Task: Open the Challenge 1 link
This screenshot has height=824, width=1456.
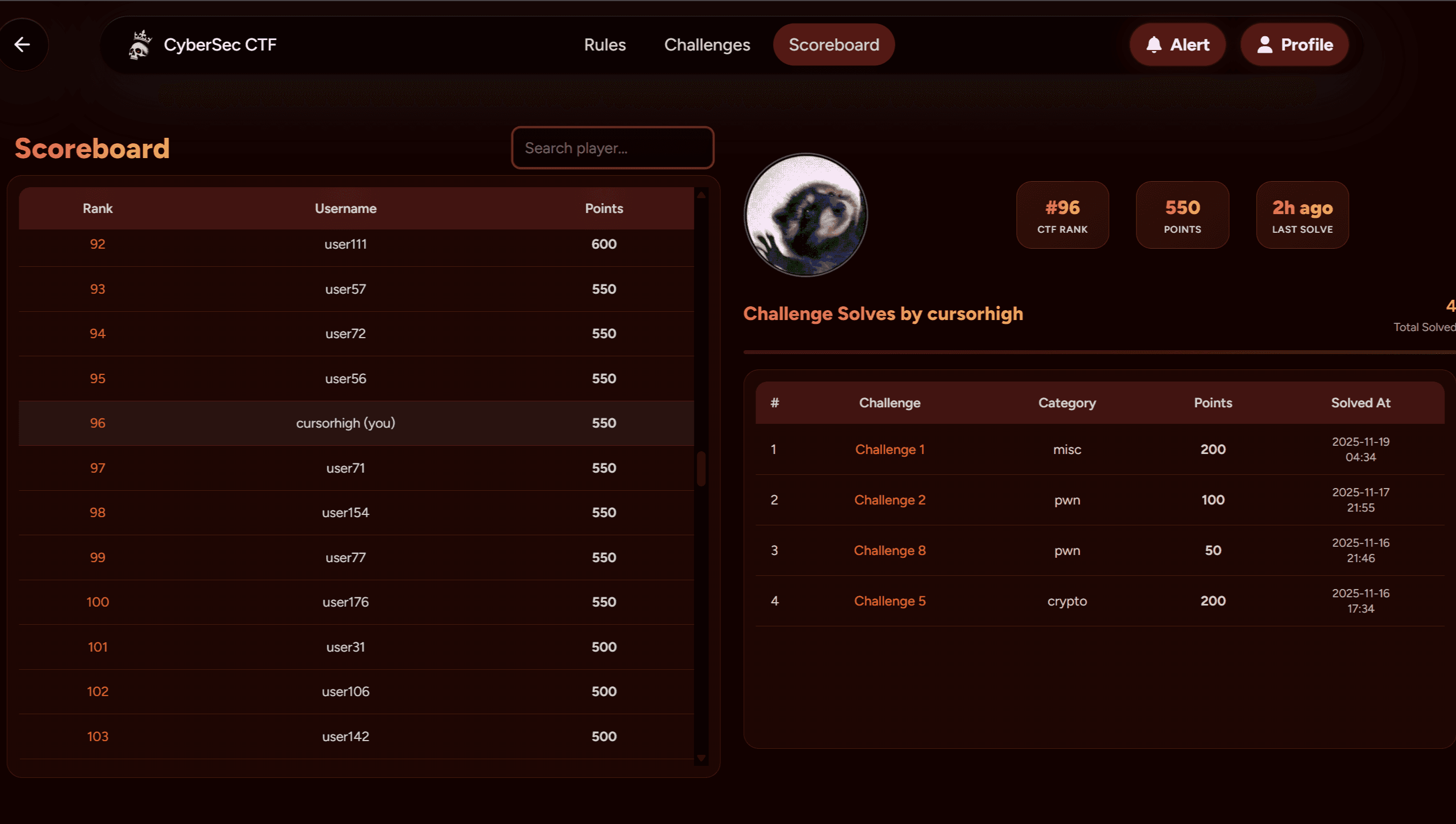Action: [889, 449]
